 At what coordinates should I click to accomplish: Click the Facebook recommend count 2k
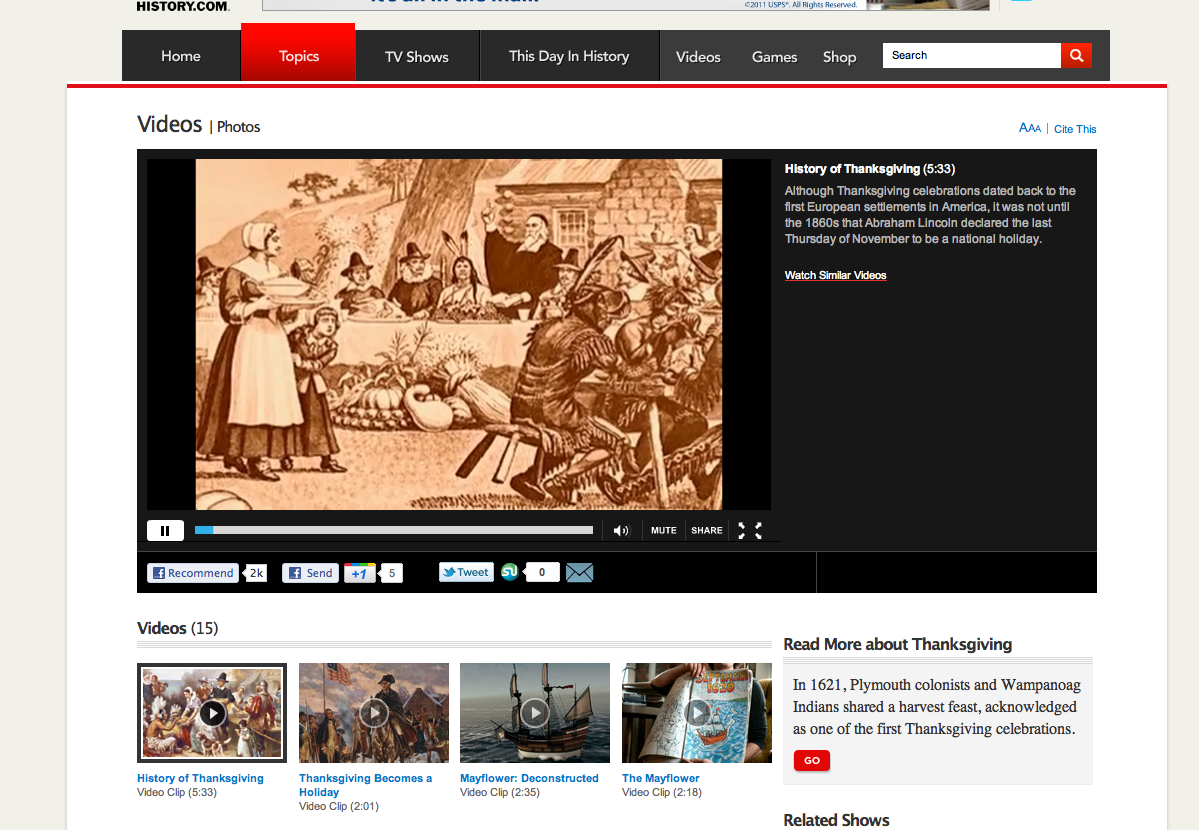tap(256, 573)
